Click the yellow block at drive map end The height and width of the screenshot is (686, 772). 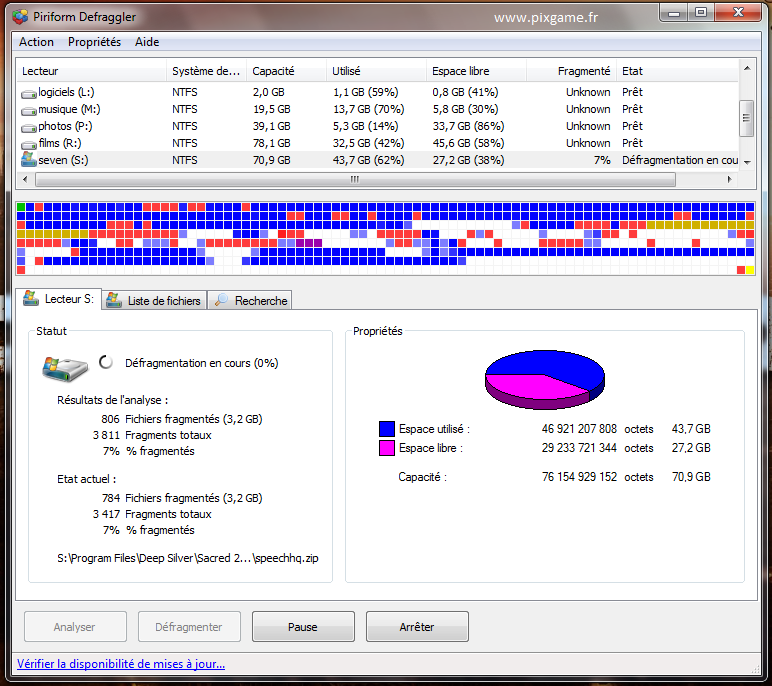point(750,270)
